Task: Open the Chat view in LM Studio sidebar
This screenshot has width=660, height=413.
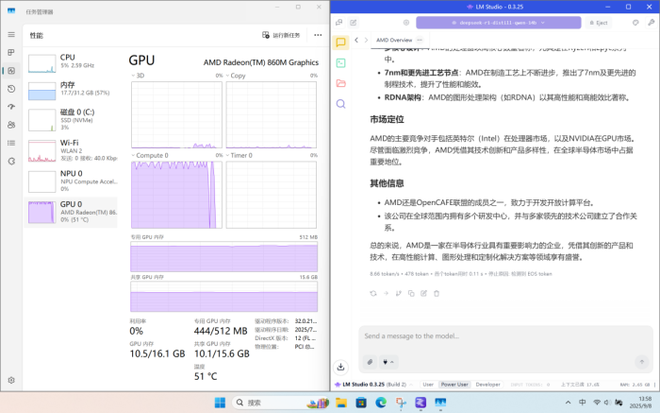Action: tap(341, 43)
